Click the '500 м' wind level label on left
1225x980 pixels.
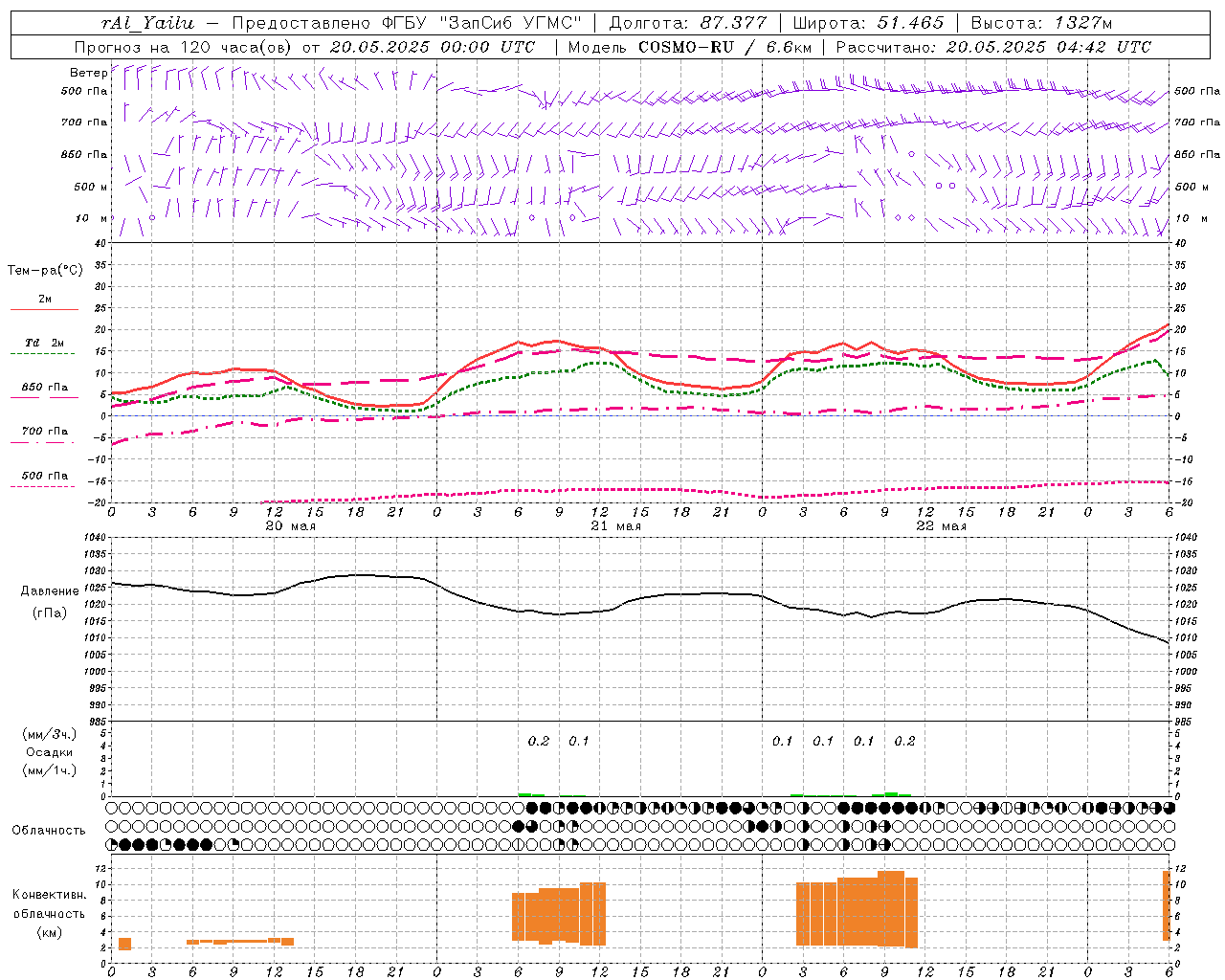pos(91,188)
